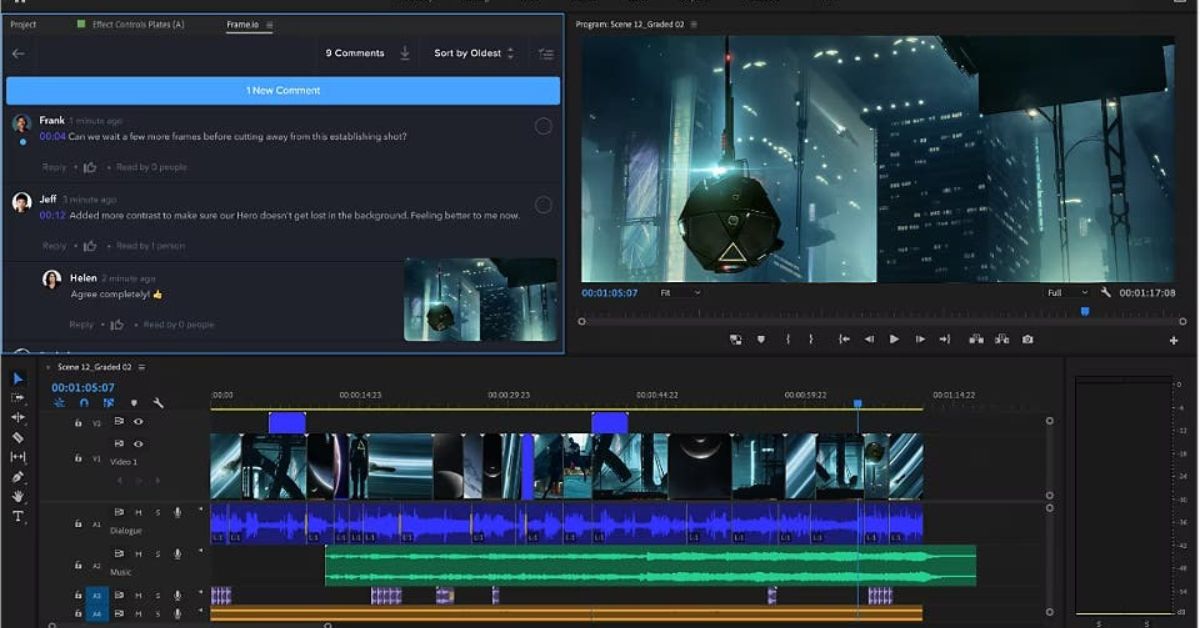Viewport: 1200px width, 628px height.
Task: Open Program Monitor wrench settings
Action: 1106,293
